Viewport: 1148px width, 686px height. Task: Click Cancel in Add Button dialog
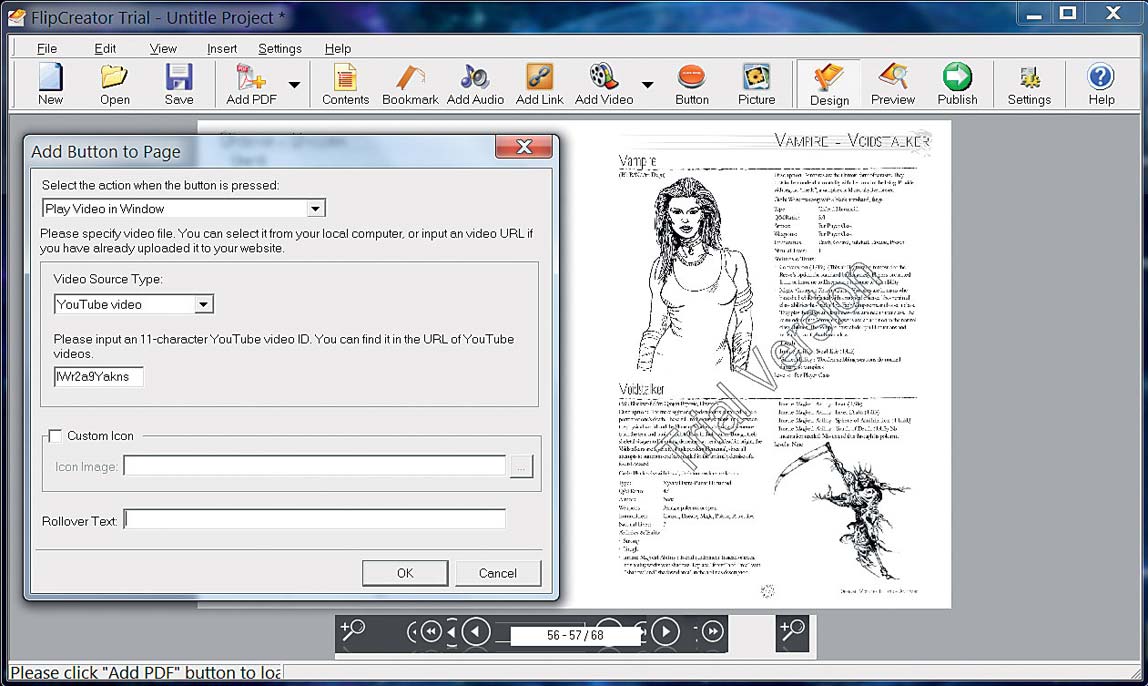tap(498, 573)
